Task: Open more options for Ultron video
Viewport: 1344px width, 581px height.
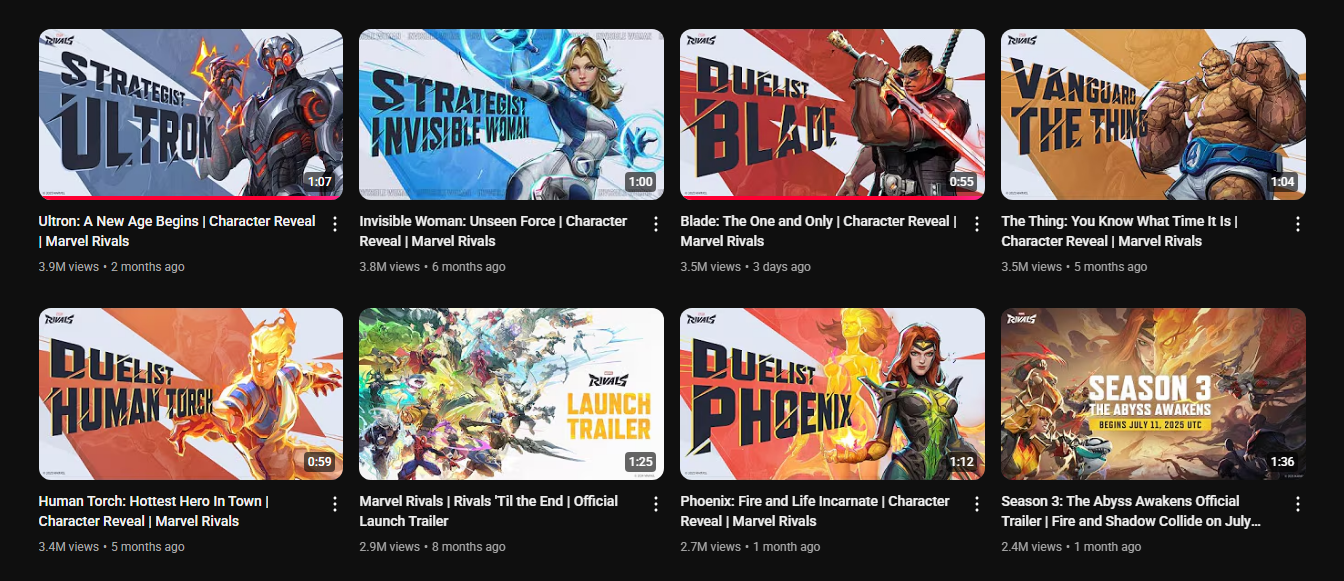Action: point(335,224)
